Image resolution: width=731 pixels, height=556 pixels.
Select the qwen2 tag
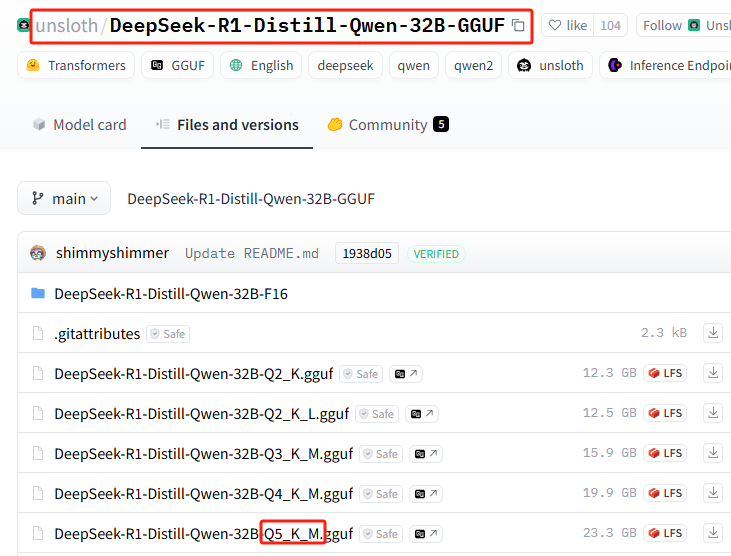coord(473,65)
